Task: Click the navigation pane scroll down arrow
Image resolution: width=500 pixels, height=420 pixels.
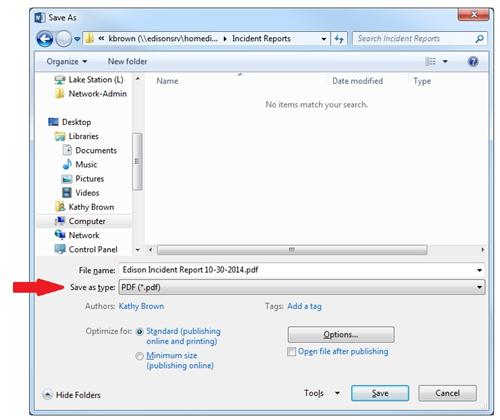Action: [x=138, y=250]
